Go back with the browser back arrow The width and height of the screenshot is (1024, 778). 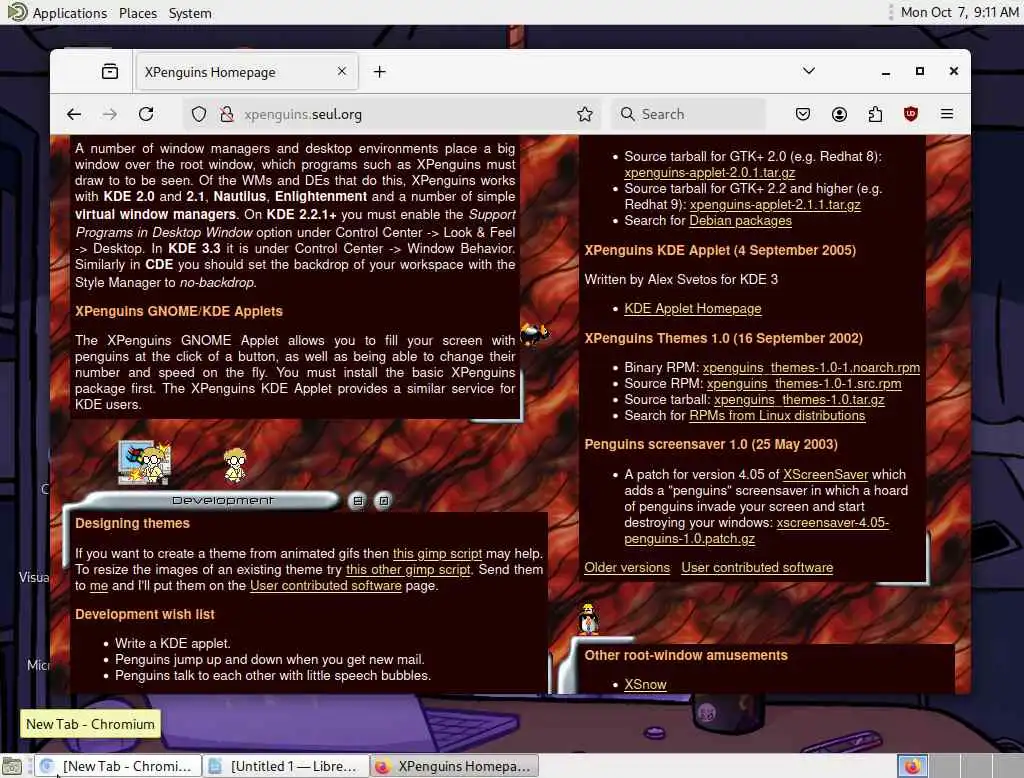pyautogui.click(x=74, y=114)
